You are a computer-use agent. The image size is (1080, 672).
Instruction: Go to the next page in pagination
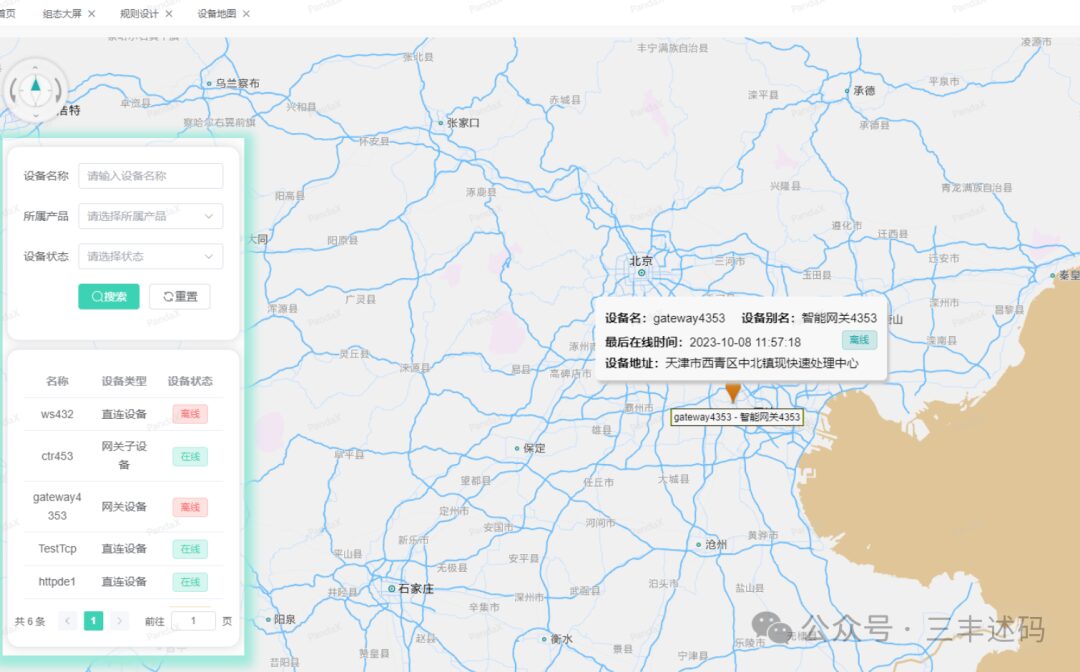119,621
